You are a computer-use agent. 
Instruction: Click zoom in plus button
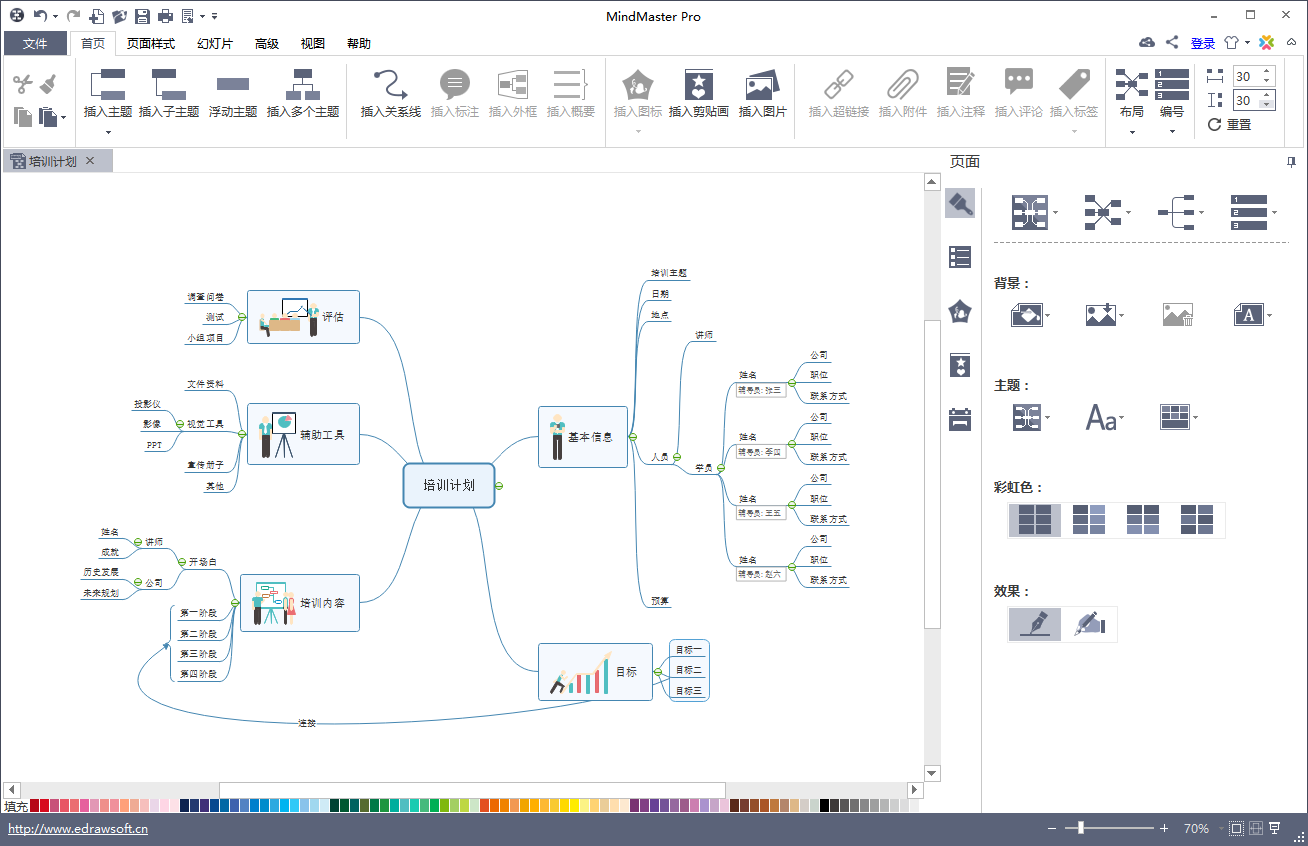pyautogui.click(x=1164, y=828)
